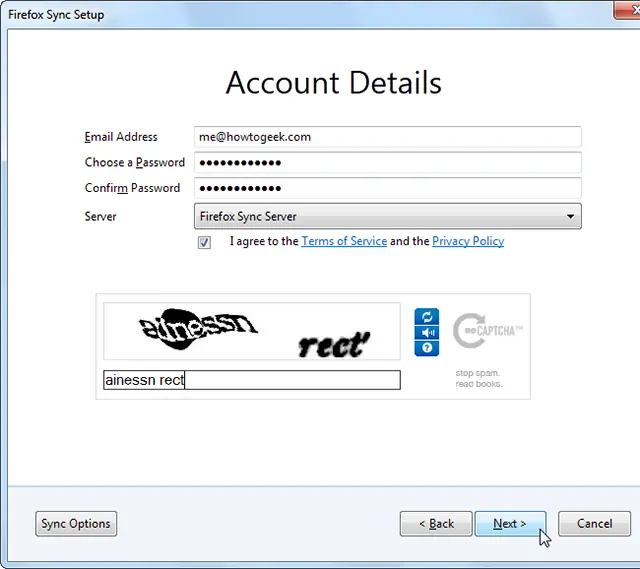Click the Confirm Password label
The width and height of the screenshot is (640, 569).
tap(132, 188)
